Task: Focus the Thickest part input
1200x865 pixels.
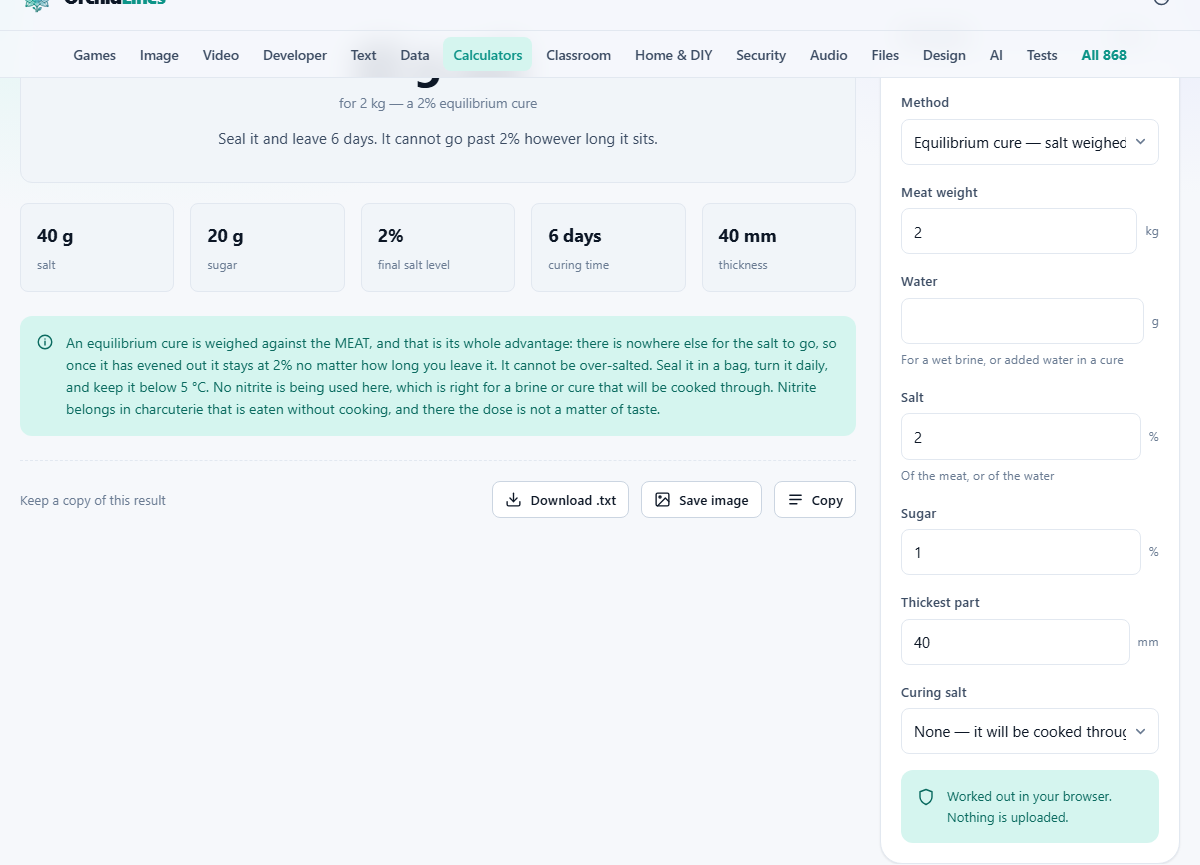Action: tap(1015, 642)
